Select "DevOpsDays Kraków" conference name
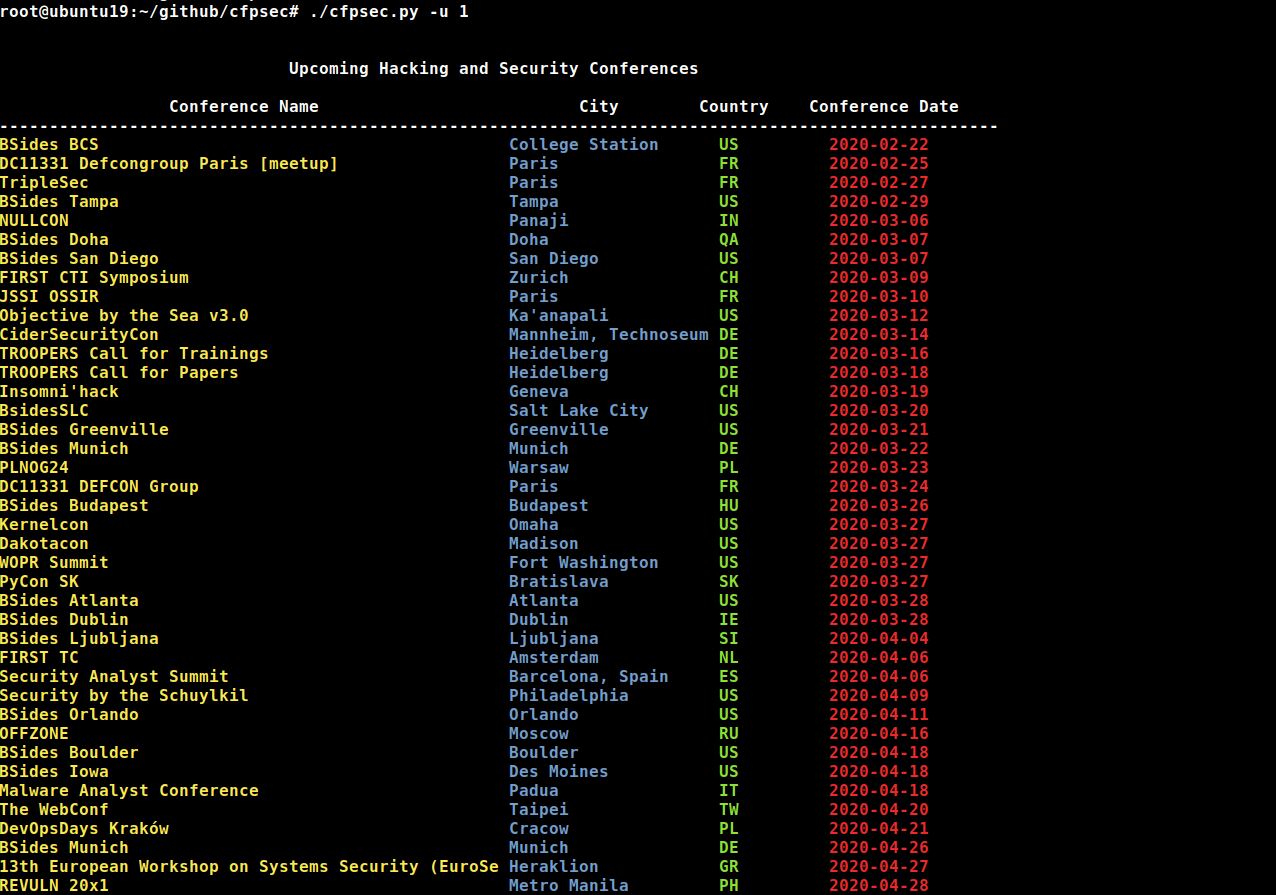 point(84,828)
